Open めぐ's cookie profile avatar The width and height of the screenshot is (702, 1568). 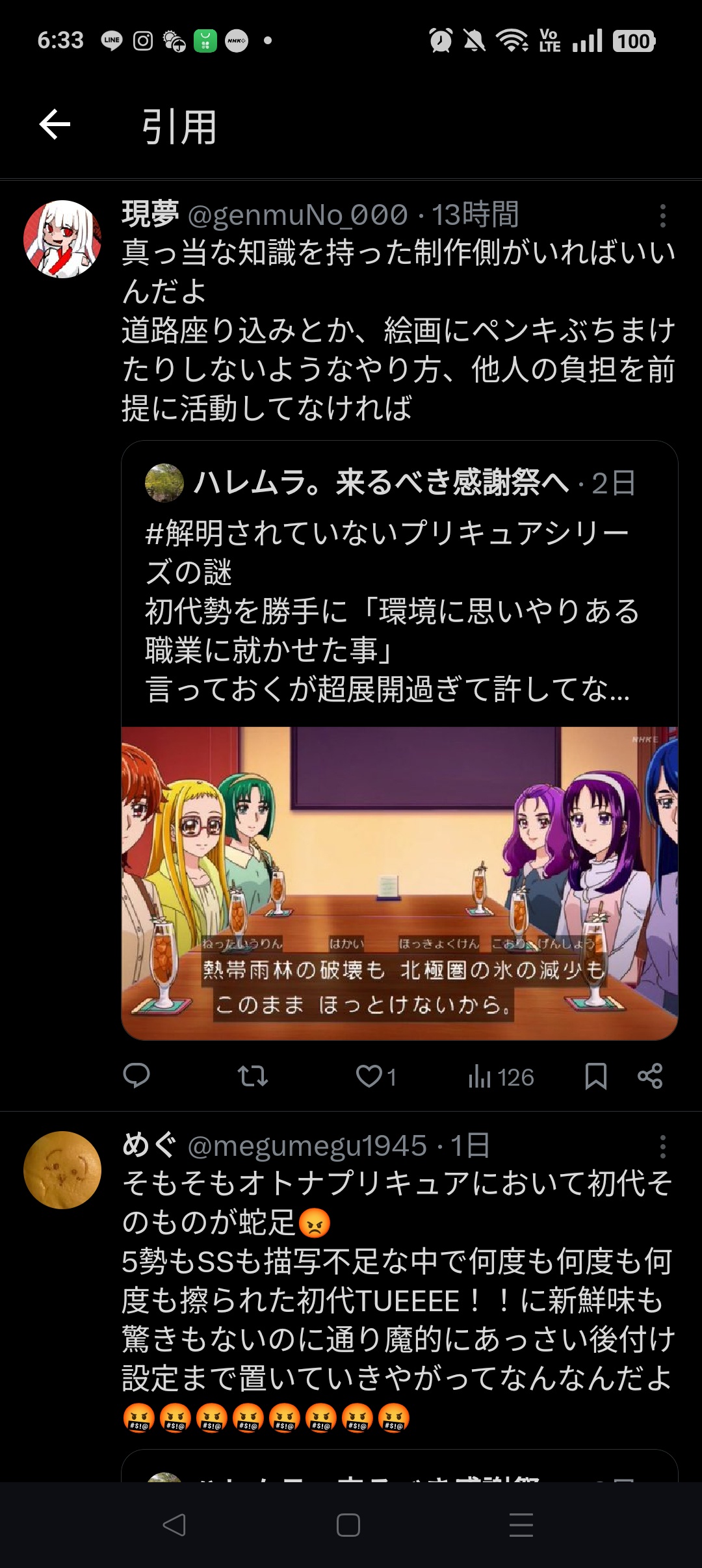62,1170
